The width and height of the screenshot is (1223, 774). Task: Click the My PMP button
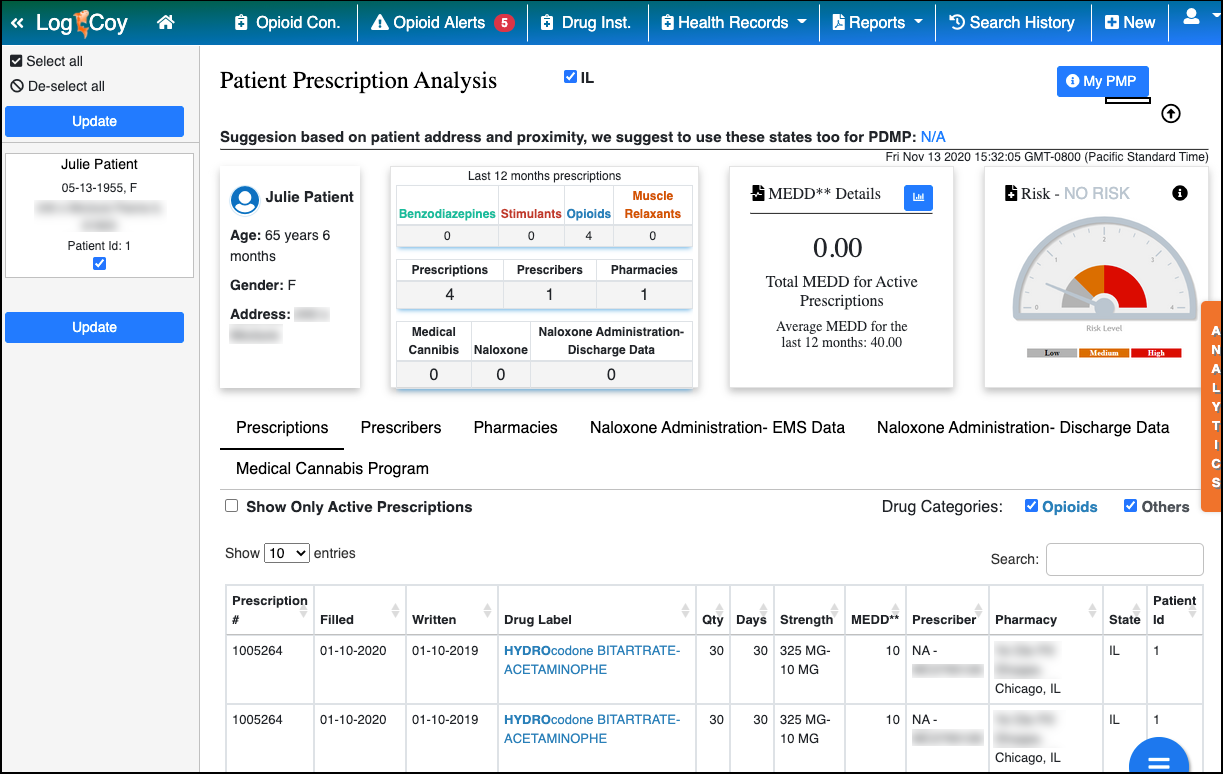coord(1102,82)
